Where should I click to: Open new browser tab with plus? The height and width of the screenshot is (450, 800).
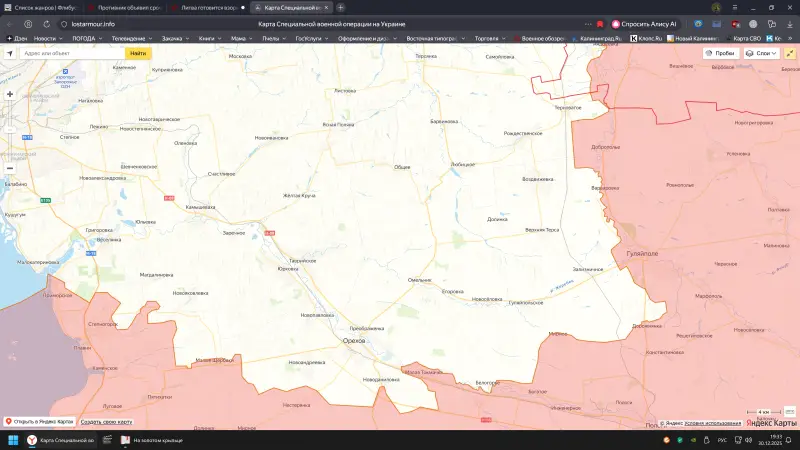coord(341,7)
